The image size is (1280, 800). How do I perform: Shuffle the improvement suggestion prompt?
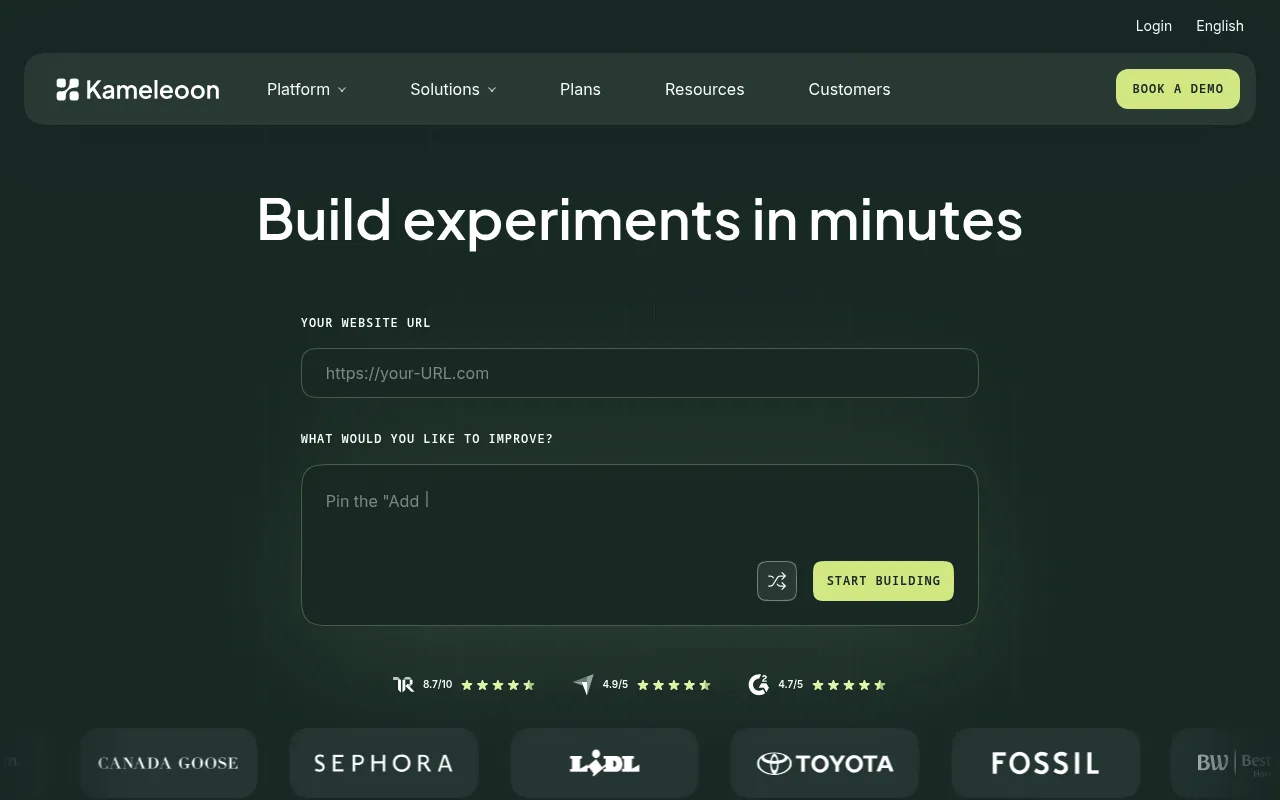click(777, 581)
